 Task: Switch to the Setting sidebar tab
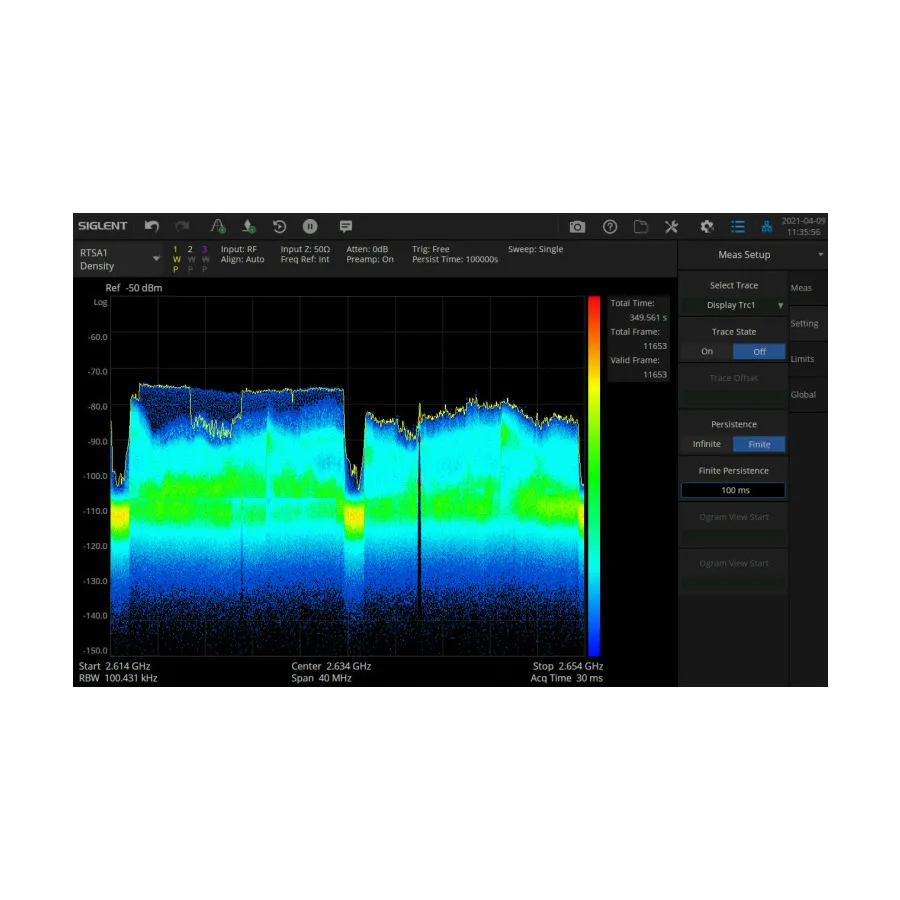(x=805, y=323)
